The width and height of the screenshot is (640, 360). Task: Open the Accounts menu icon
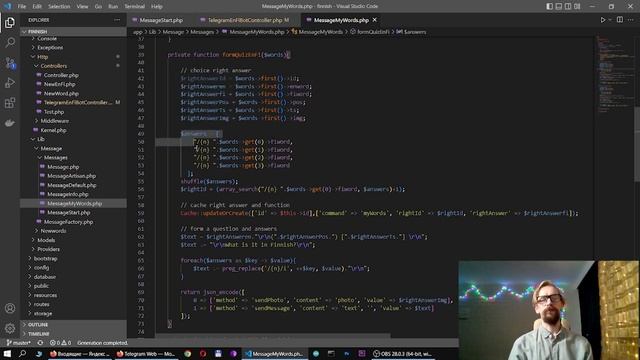[x=10, y=308]
